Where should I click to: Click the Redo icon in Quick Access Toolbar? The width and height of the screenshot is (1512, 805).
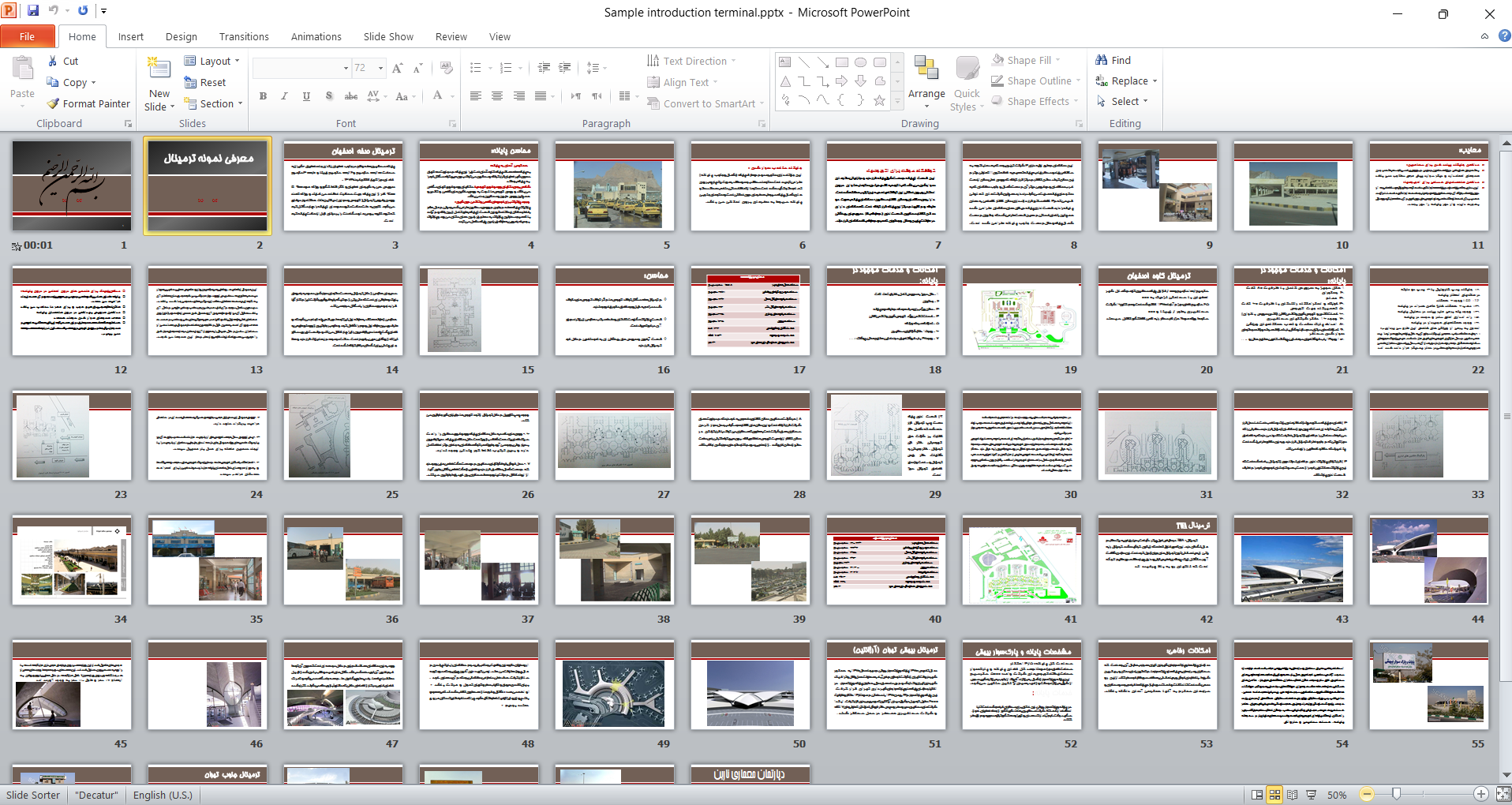83,11
